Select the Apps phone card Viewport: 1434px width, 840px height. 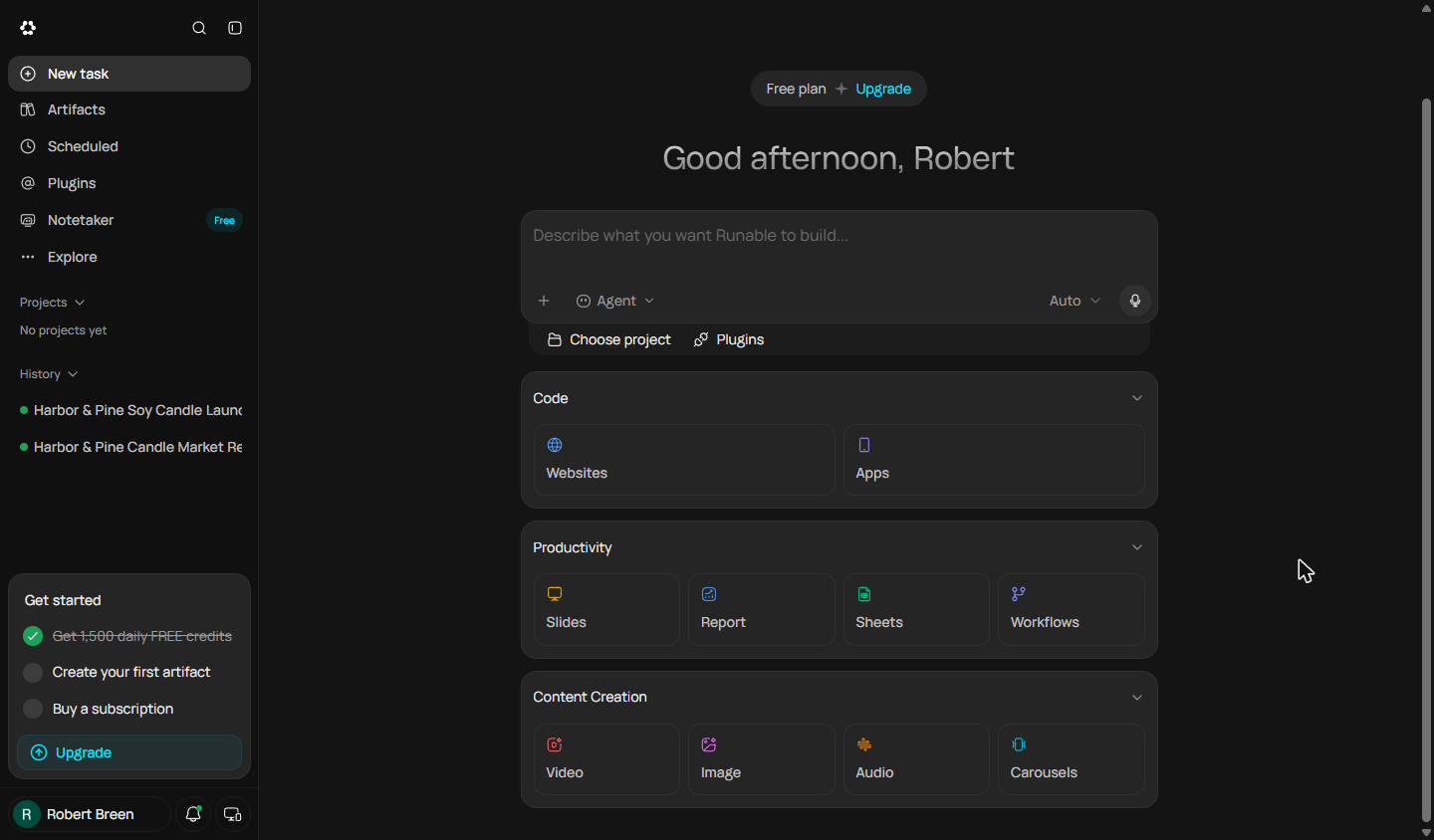994,460
